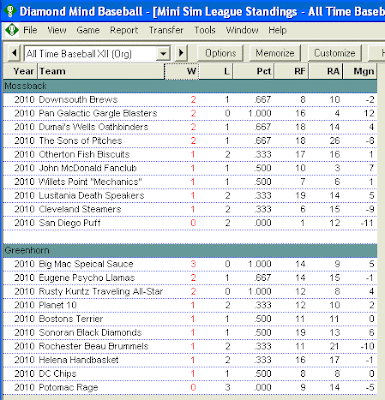Screen dimensions: 385x400
Task: Click the document icon beside File menu
Action: 12,30
